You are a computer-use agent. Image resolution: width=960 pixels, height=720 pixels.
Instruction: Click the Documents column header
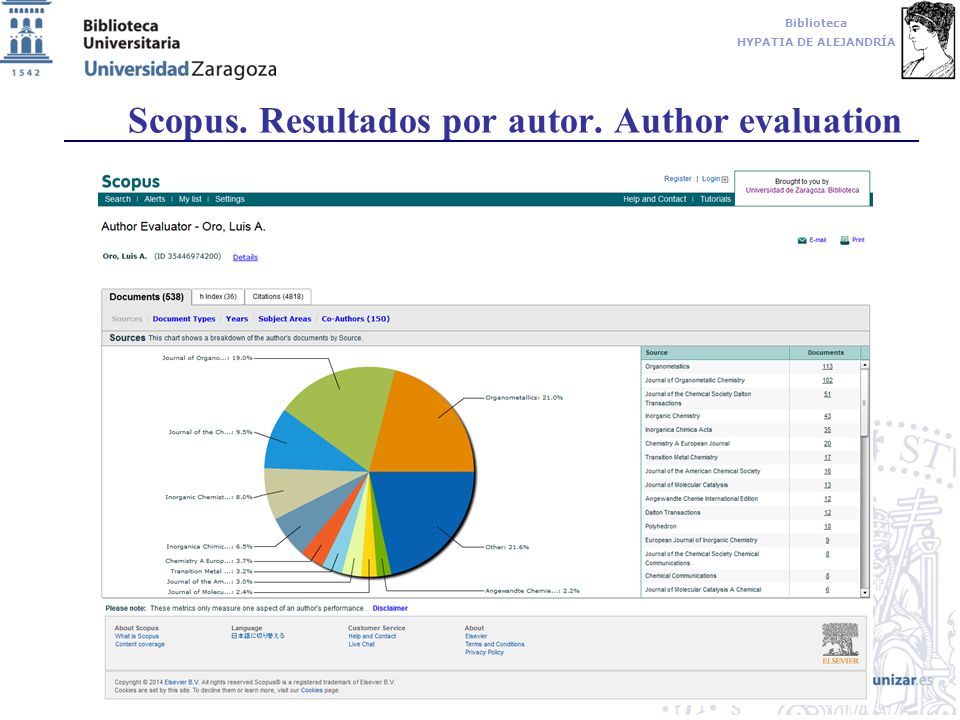pos(825,353)
